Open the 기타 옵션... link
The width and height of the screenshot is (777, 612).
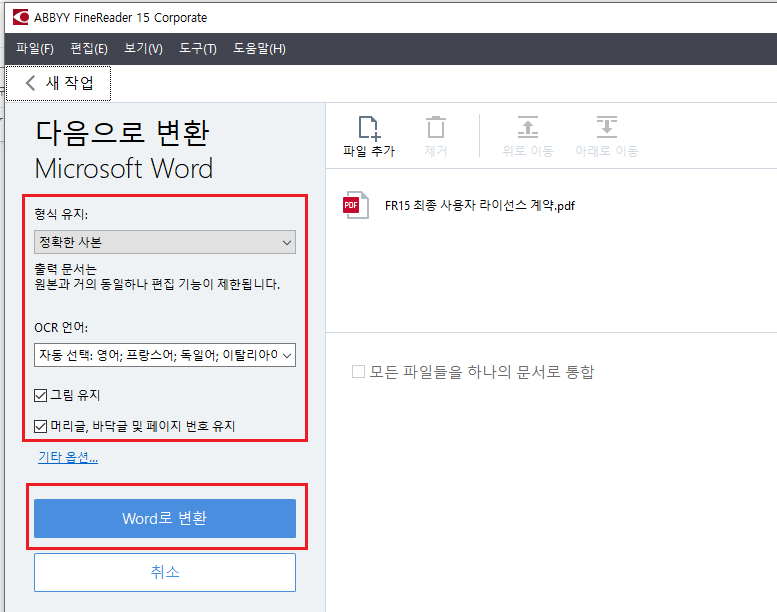68,457
